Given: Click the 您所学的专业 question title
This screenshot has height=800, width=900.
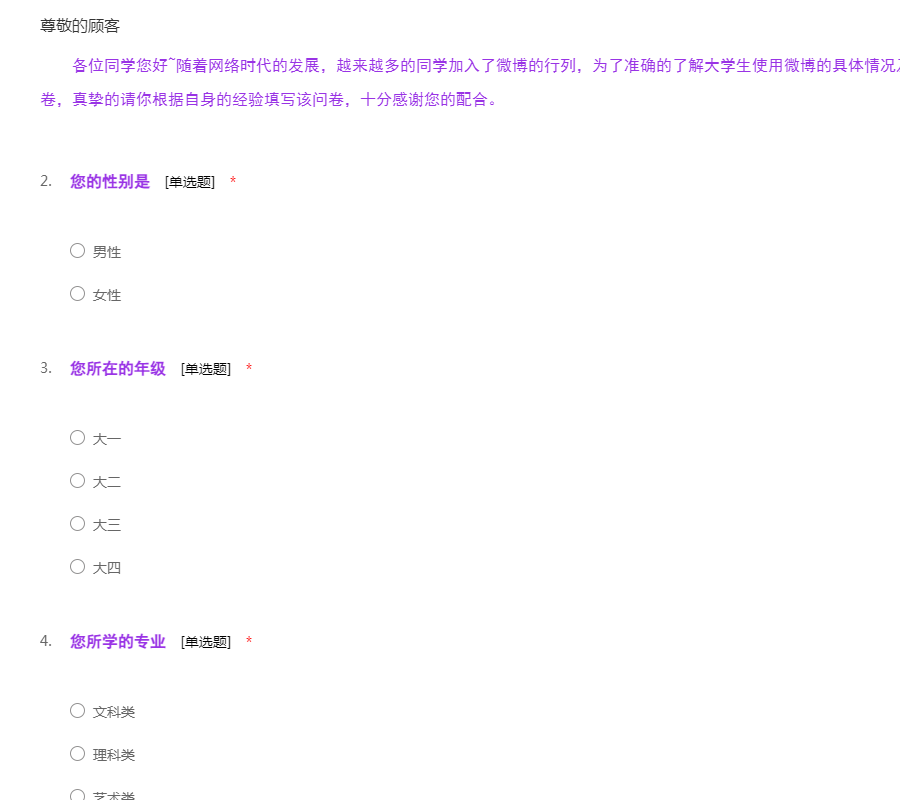Looking at the screenshot, I should [118, 641].
